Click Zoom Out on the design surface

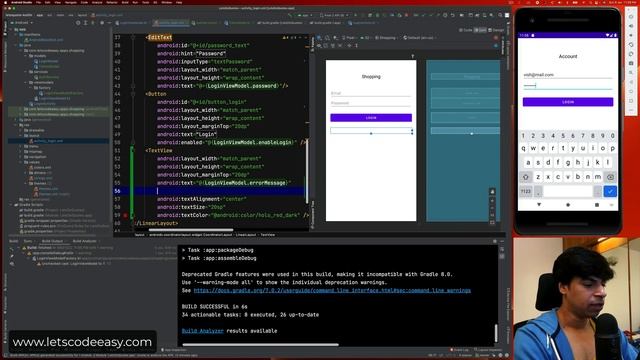click(x=492, y=208)
